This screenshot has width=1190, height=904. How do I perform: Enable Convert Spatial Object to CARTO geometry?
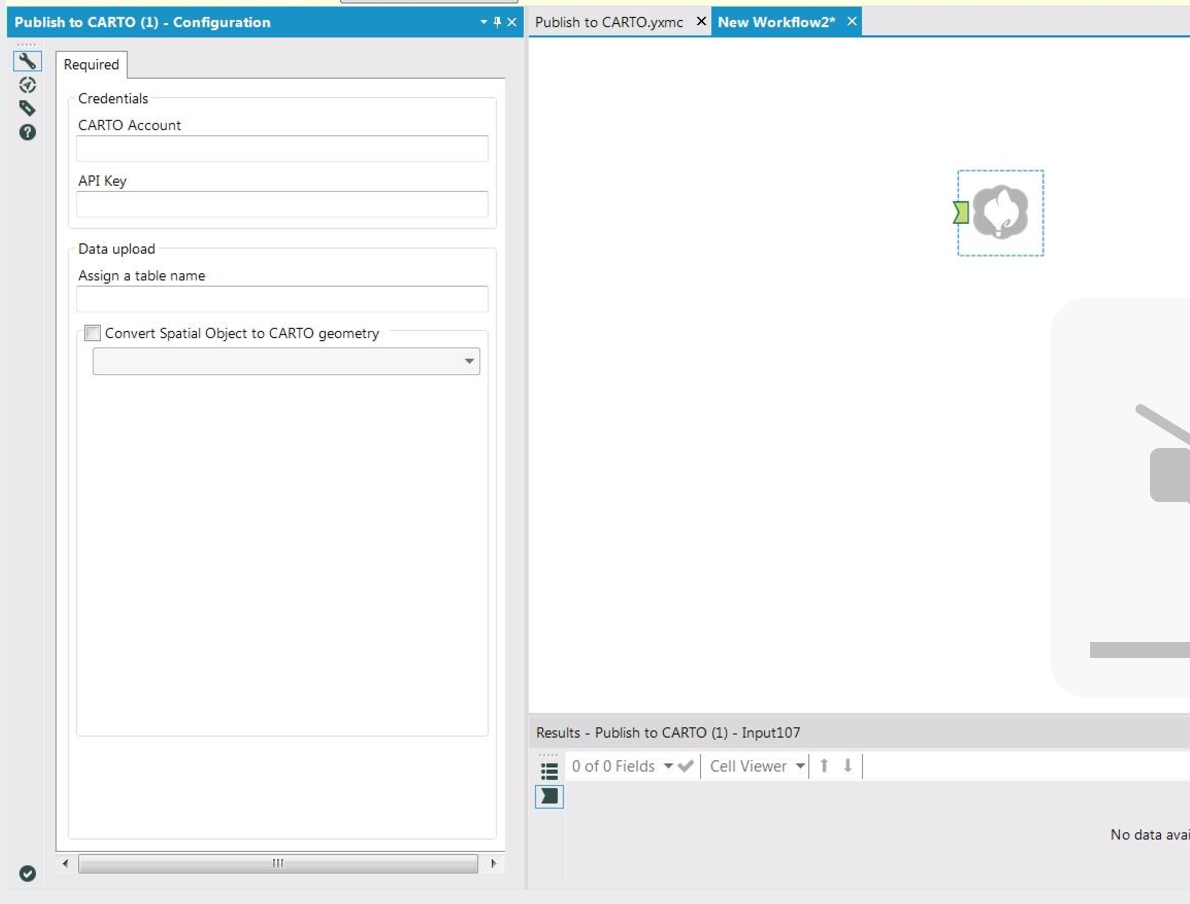93,333
